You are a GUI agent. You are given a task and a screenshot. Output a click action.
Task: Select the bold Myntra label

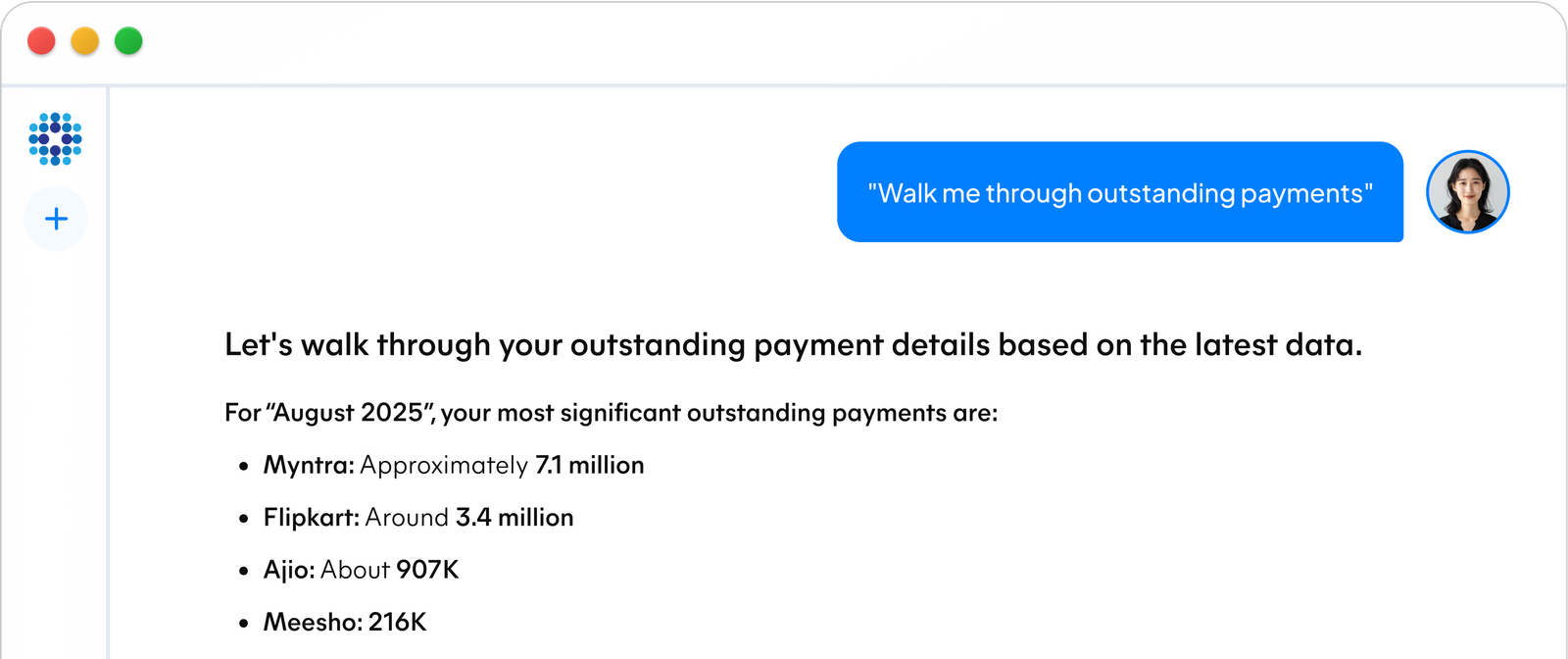pyautogui.click(x=309, y=465)
